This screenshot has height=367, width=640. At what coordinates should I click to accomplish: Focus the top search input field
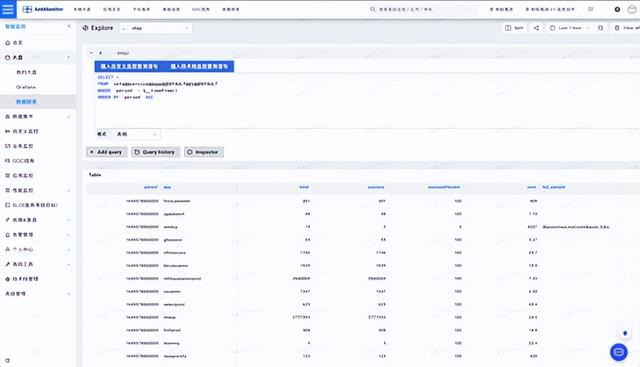(422, 9)
